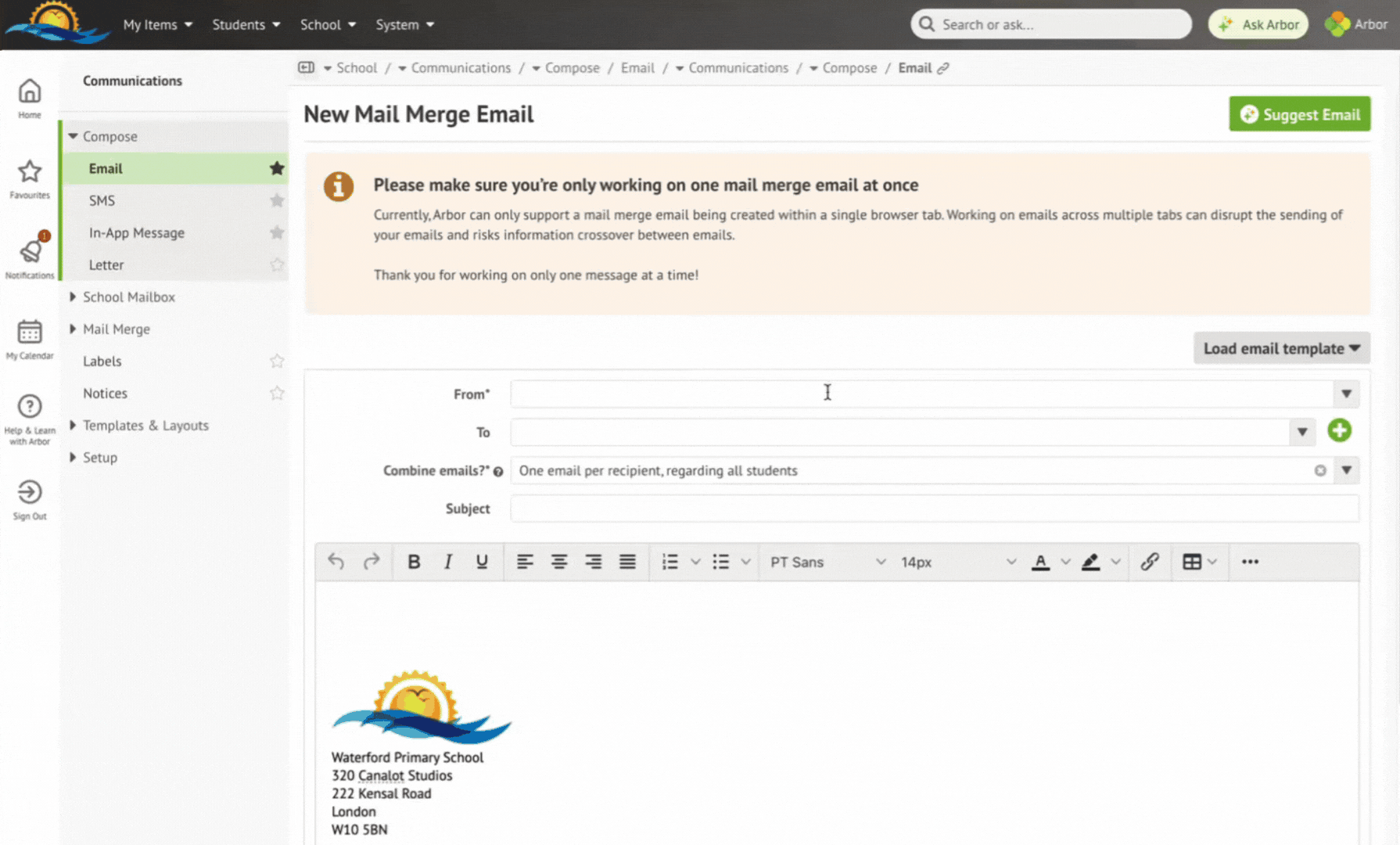Toggle favourite star for SMS
Screen dimensions: 1400x845
pyautogui.click(x=277, y=201)
